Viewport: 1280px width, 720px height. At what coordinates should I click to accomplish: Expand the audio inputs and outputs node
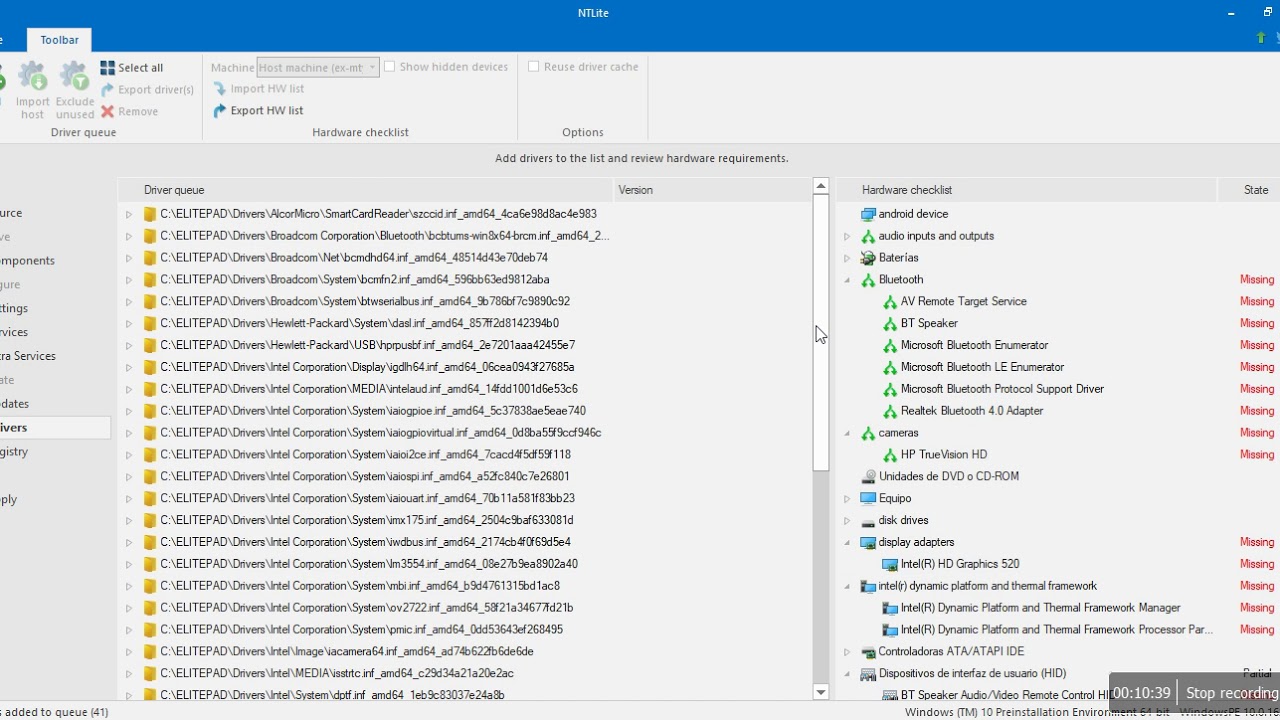pos(847,236)
